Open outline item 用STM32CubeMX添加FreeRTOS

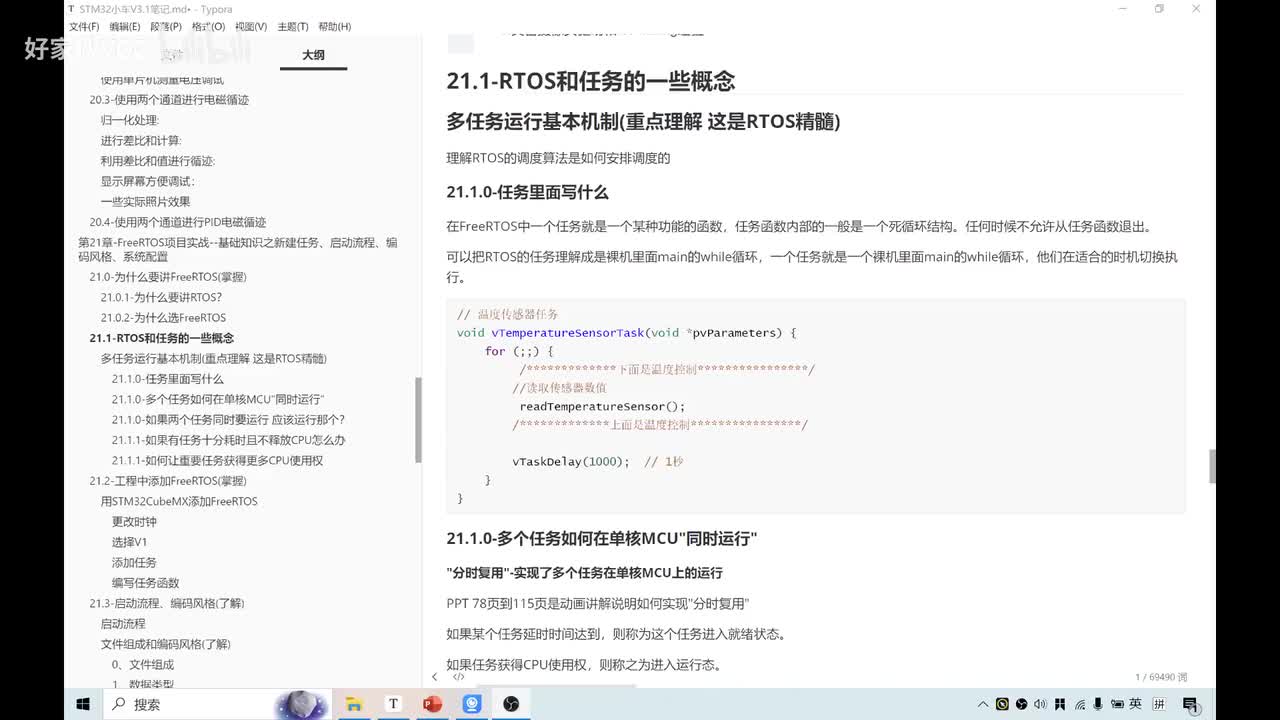[x=179, y=501]
